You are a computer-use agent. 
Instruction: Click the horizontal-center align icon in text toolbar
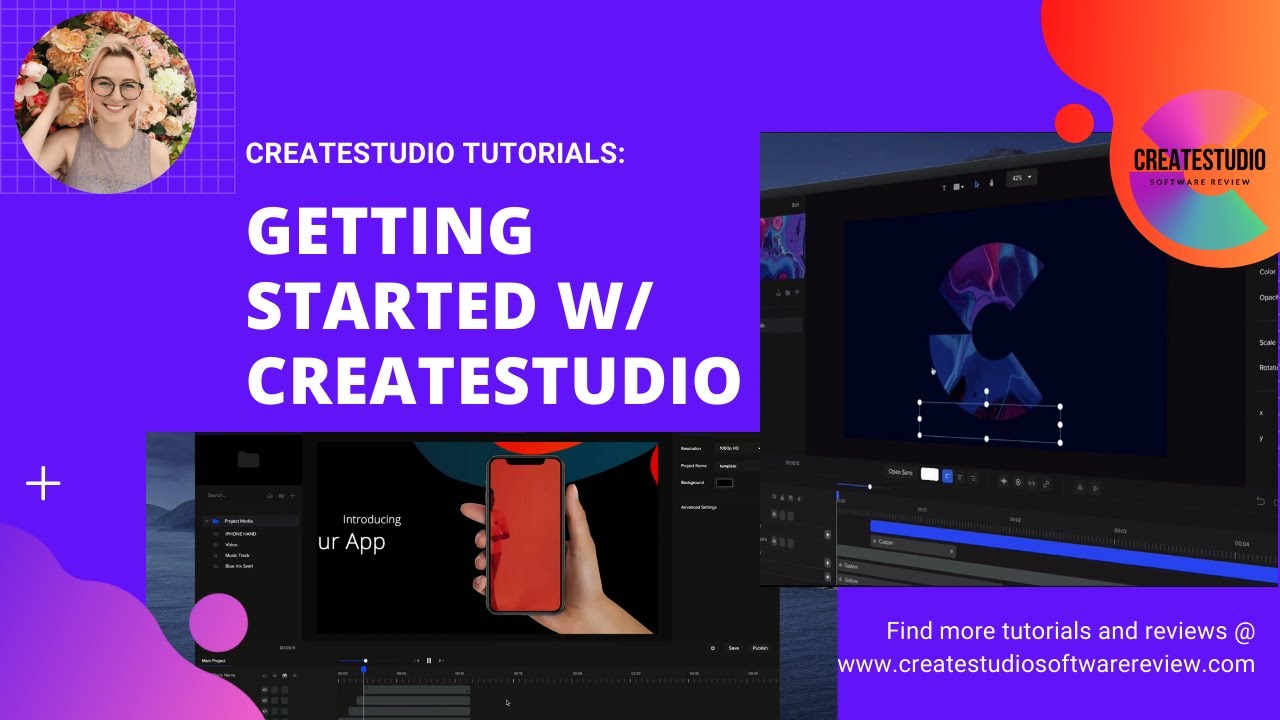click(x=1004, y=481)
